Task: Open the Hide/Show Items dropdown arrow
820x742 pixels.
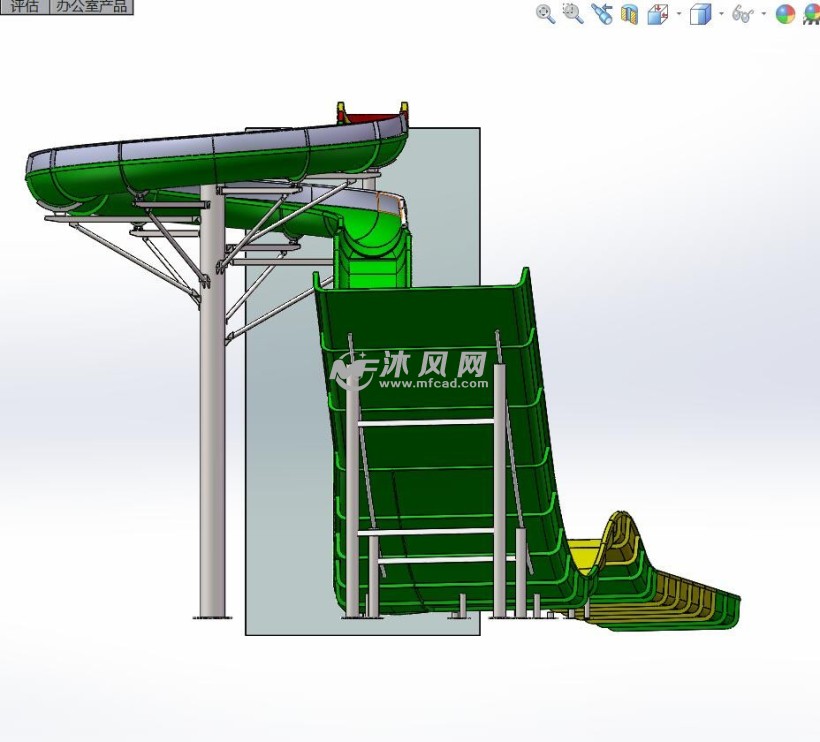Action: [764, 14]
